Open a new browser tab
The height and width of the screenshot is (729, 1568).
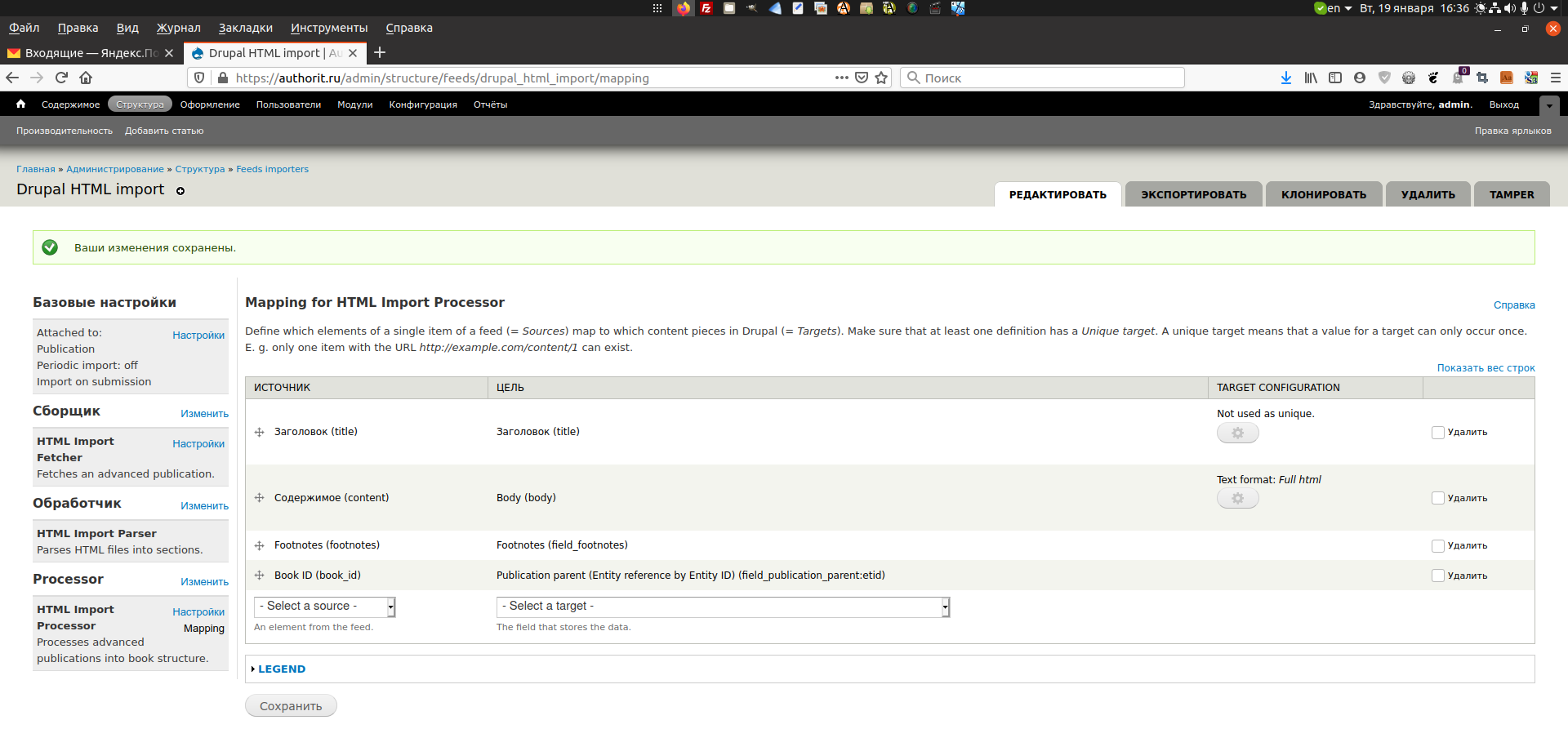click(380, 53)
